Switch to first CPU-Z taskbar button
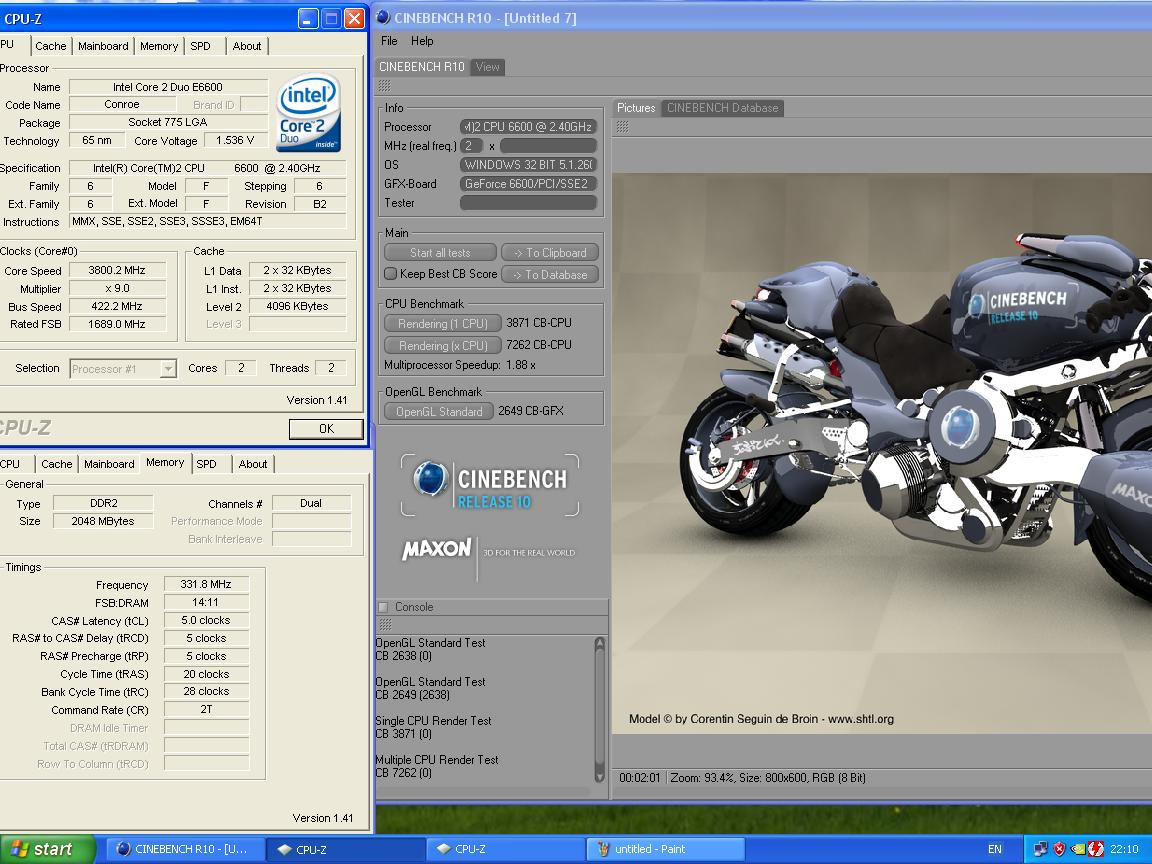 pos(343,849)
